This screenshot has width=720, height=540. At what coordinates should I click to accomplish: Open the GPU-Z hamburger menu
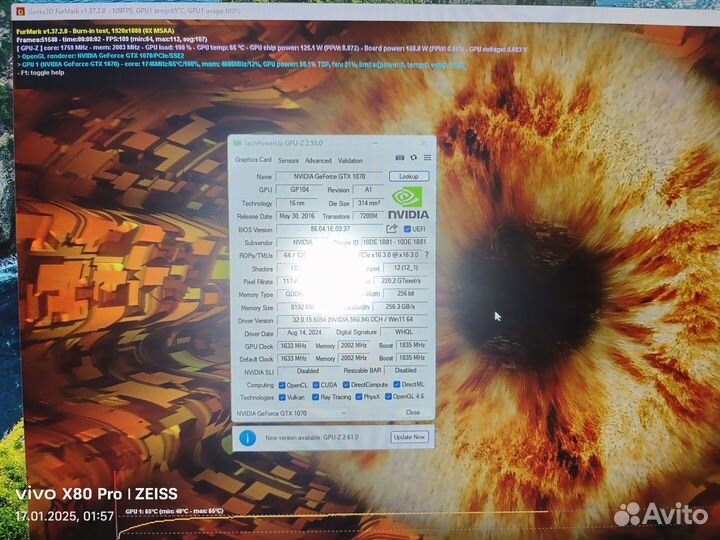pyautogui.click(x=428, y=158)
